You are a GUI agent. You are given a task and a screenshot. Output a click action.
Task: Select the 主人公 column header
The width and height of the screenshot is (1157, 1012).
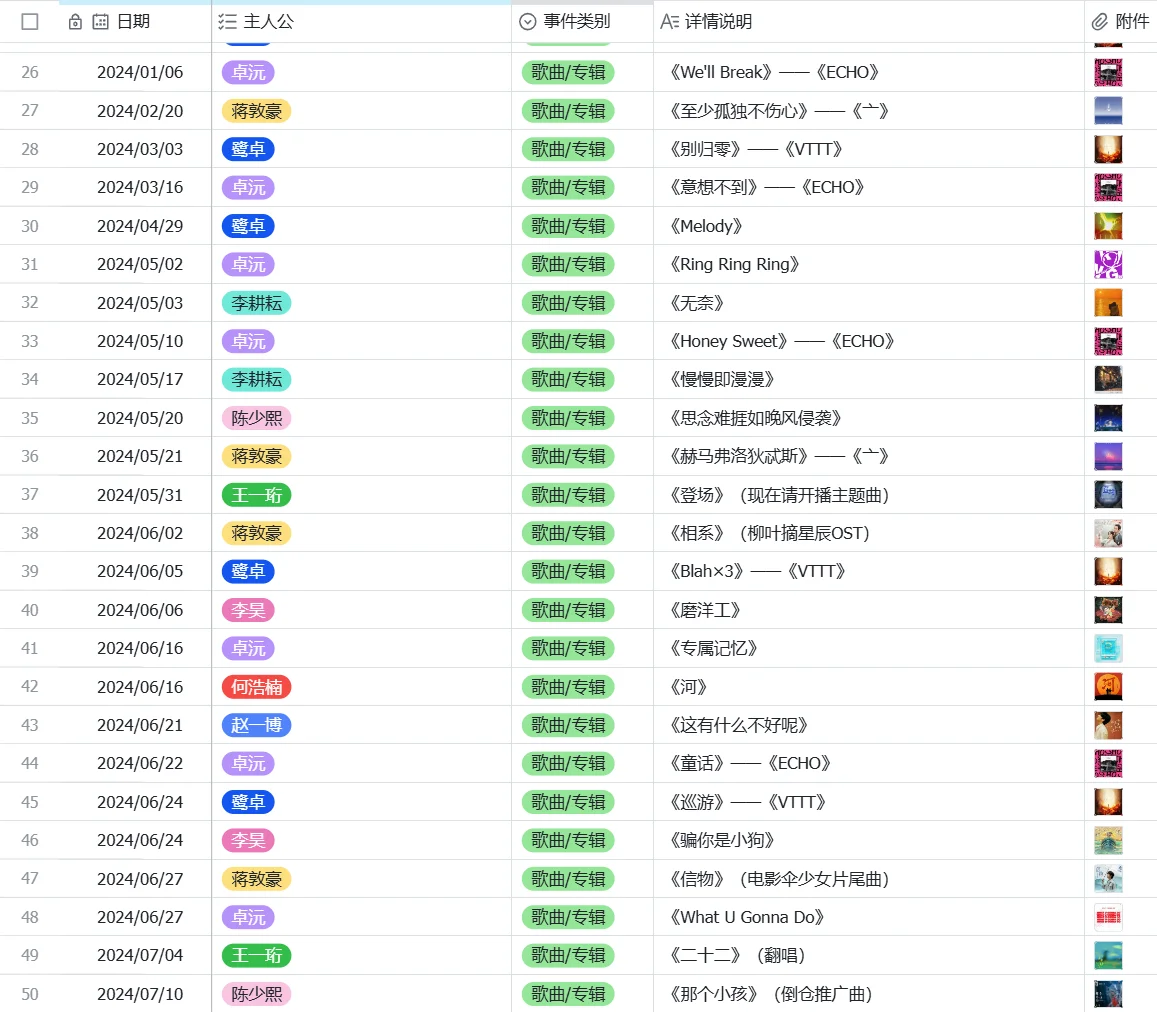pos(362,21)
